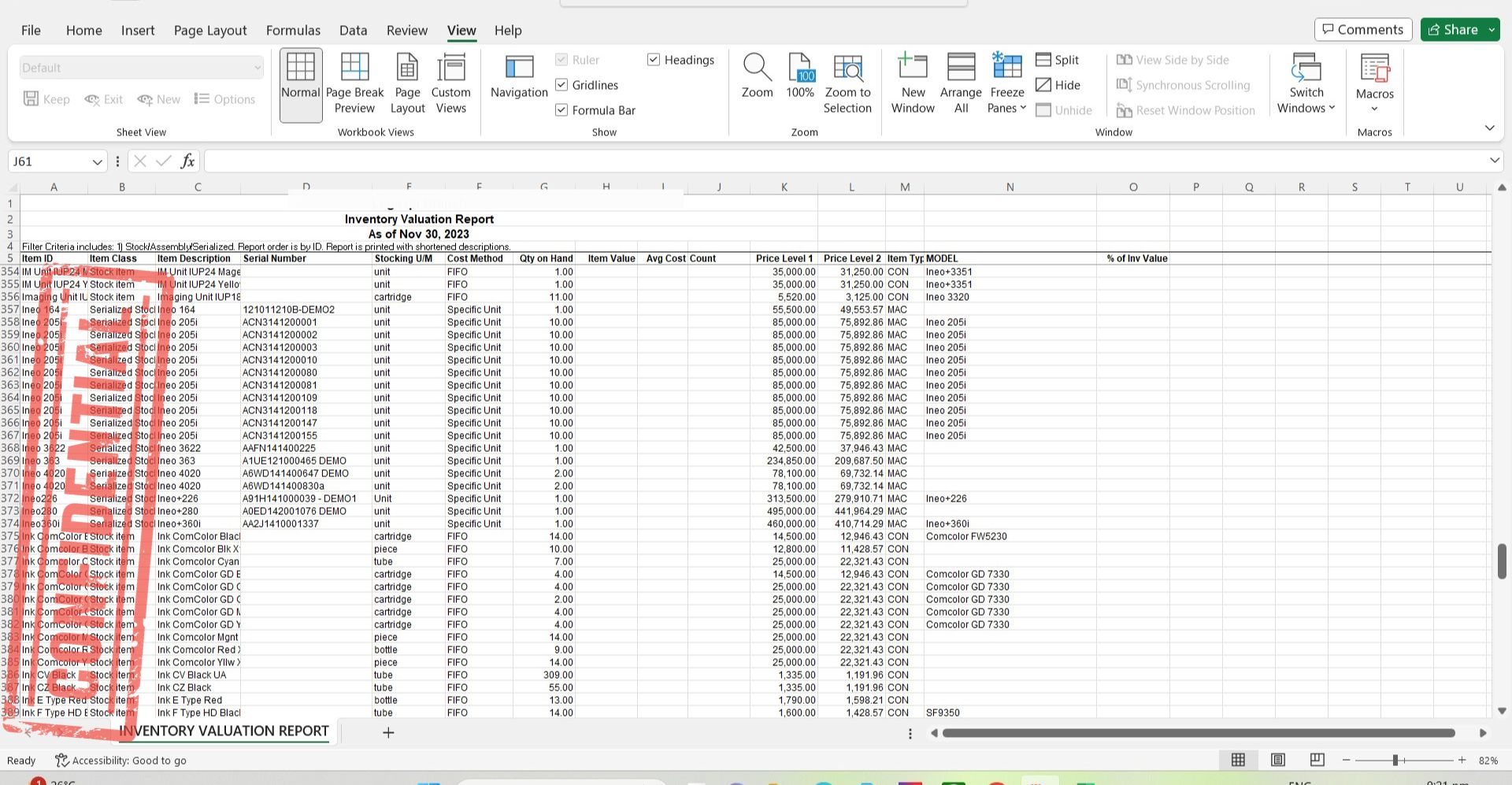Open the Help tab

click(x=508, y=30)
